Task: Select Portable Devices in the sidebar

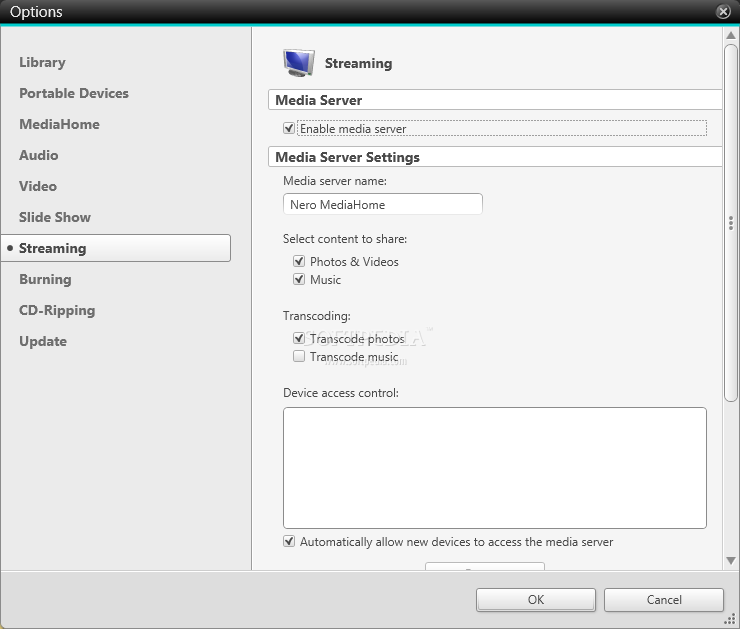Action: point(74,93)
